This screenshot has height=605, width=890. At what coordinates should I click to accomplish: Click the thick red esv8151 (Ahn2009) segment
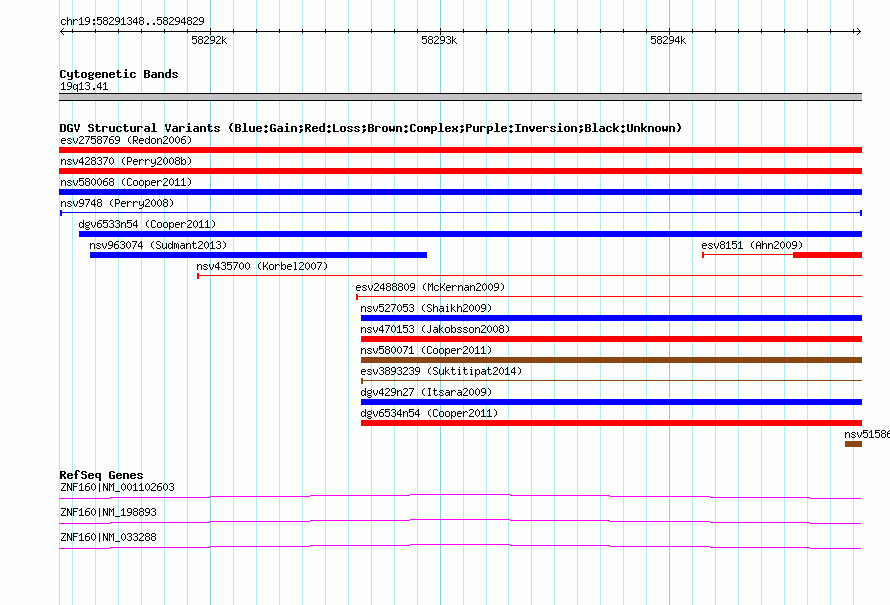828,255
